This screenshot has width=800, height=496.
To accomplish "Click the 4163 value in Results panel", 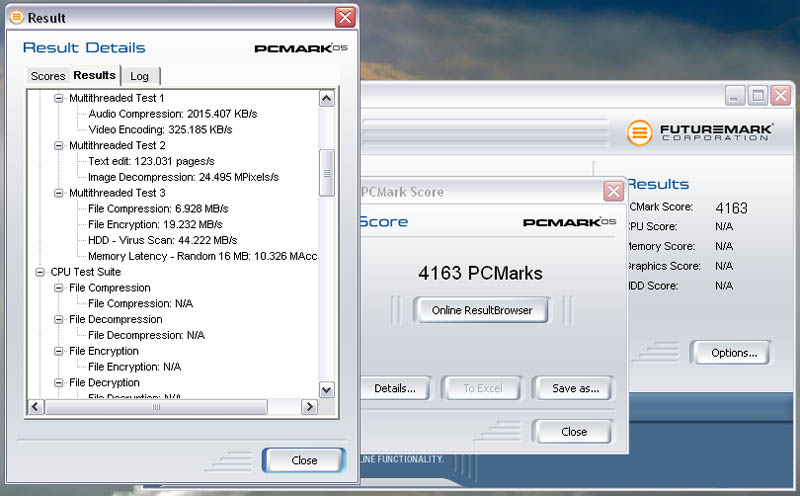I will (731, 208).
